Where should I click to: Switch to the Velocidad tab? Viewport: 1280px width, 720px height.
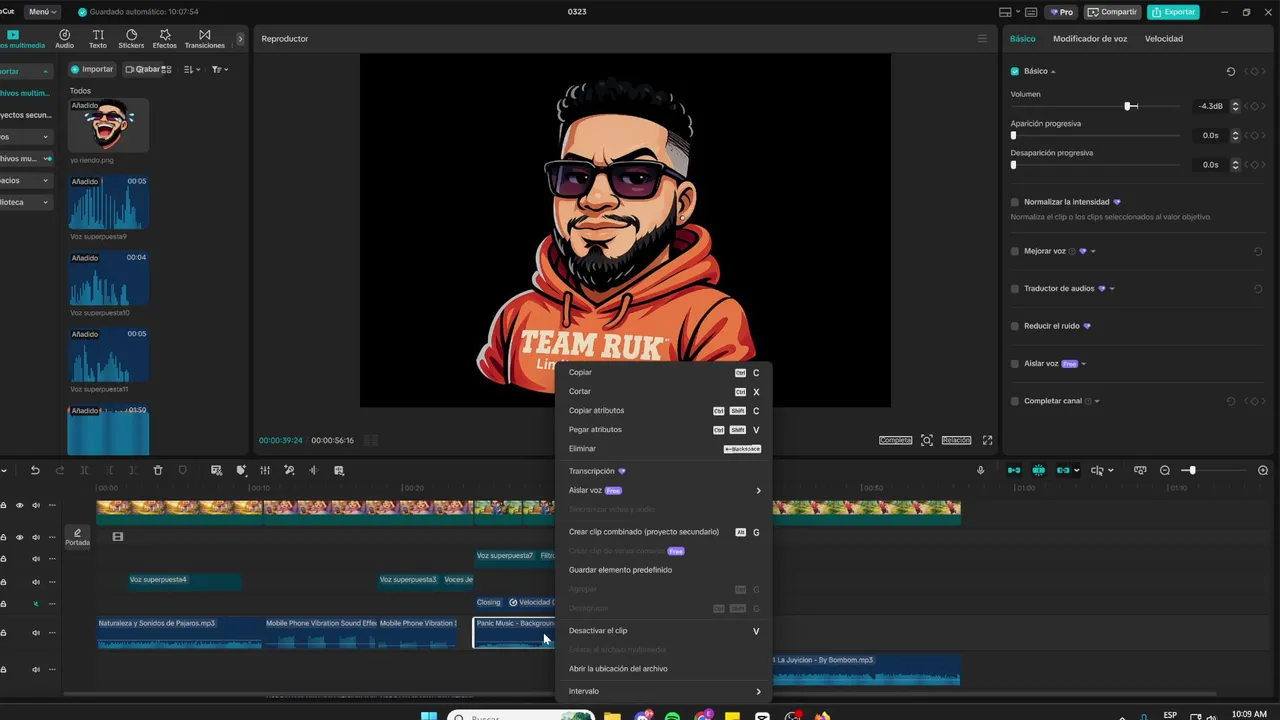1164,38
